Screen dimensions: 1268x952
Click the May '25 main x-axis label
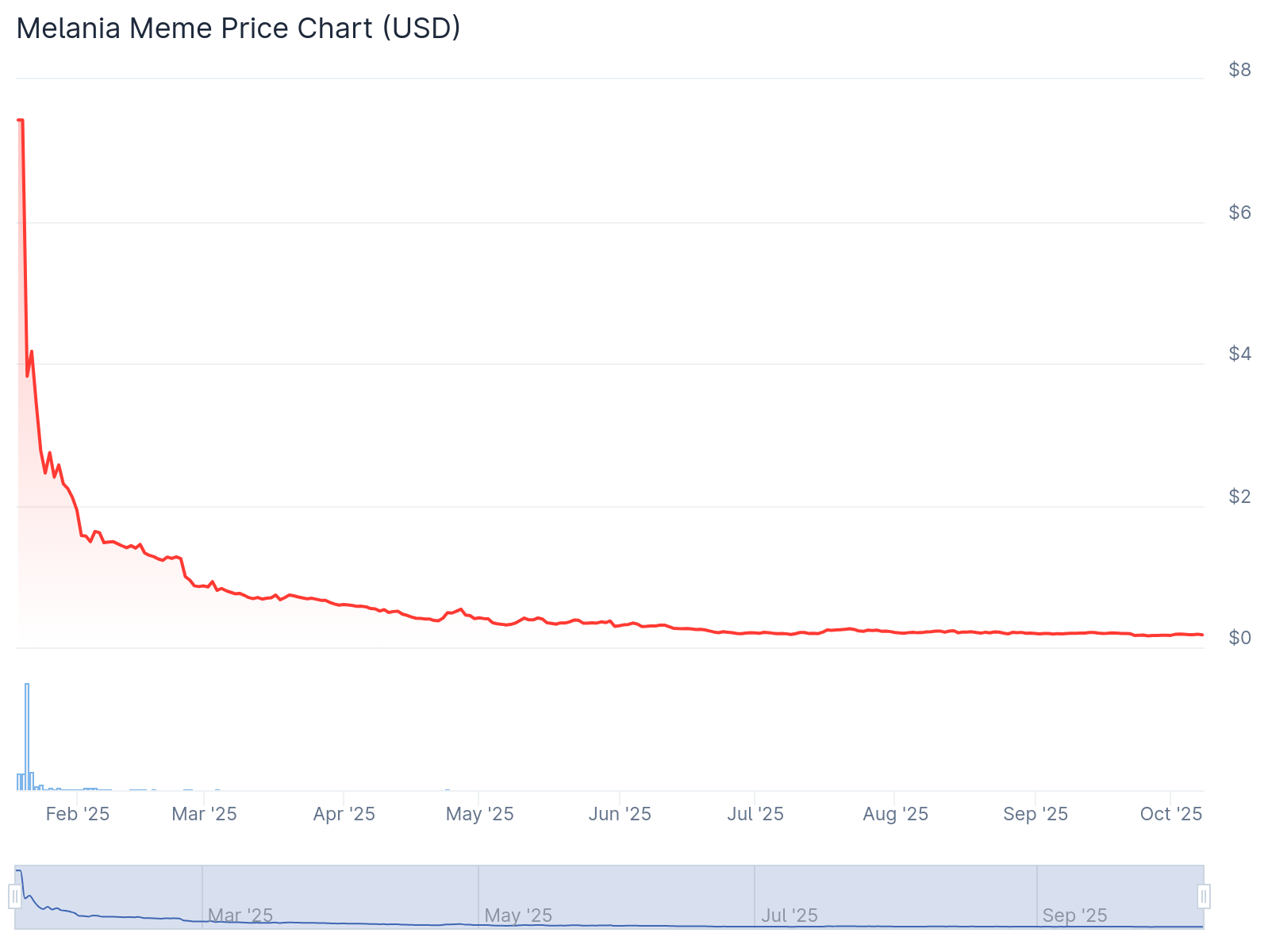479,814
